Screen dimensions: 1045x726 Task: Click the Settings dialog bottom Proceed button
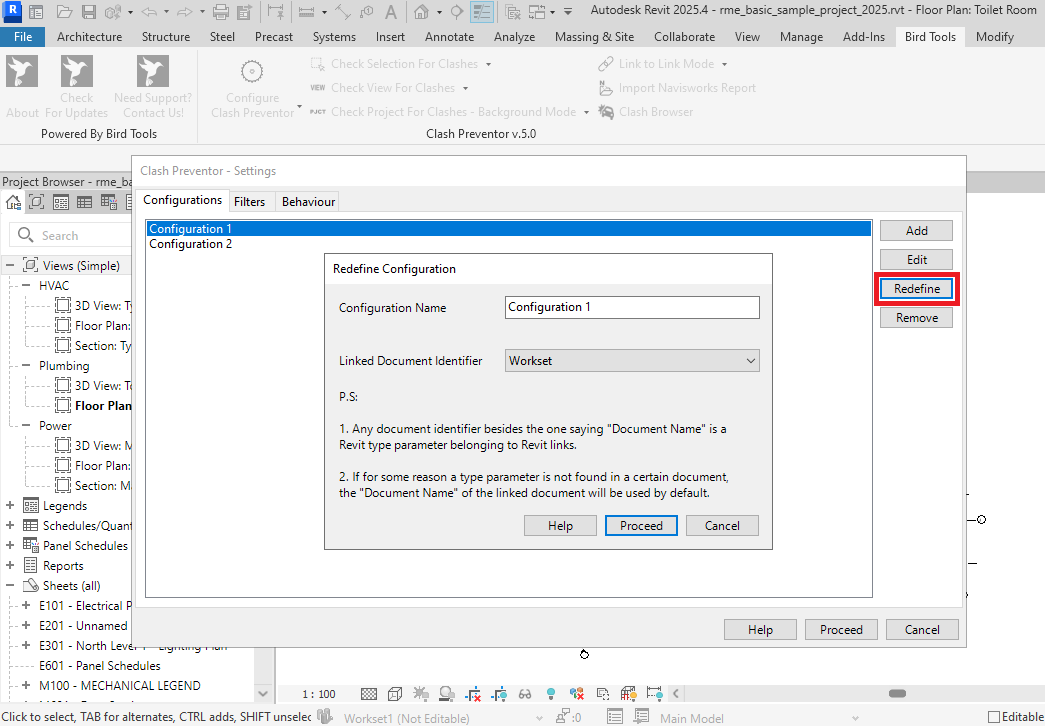841,629
